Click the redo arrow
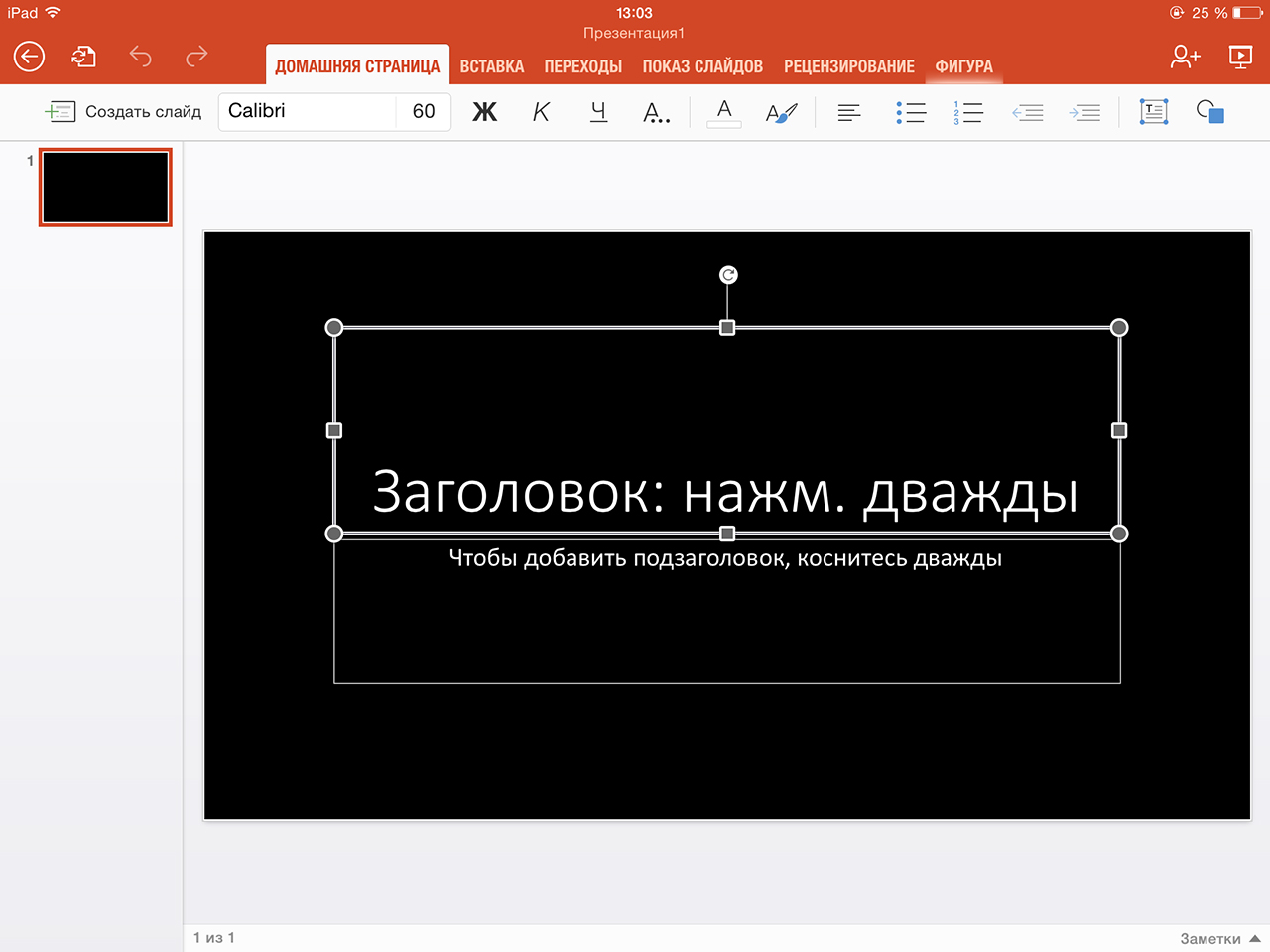The width and height of the screenshot is (1270, 952). (x=196, y=57)
